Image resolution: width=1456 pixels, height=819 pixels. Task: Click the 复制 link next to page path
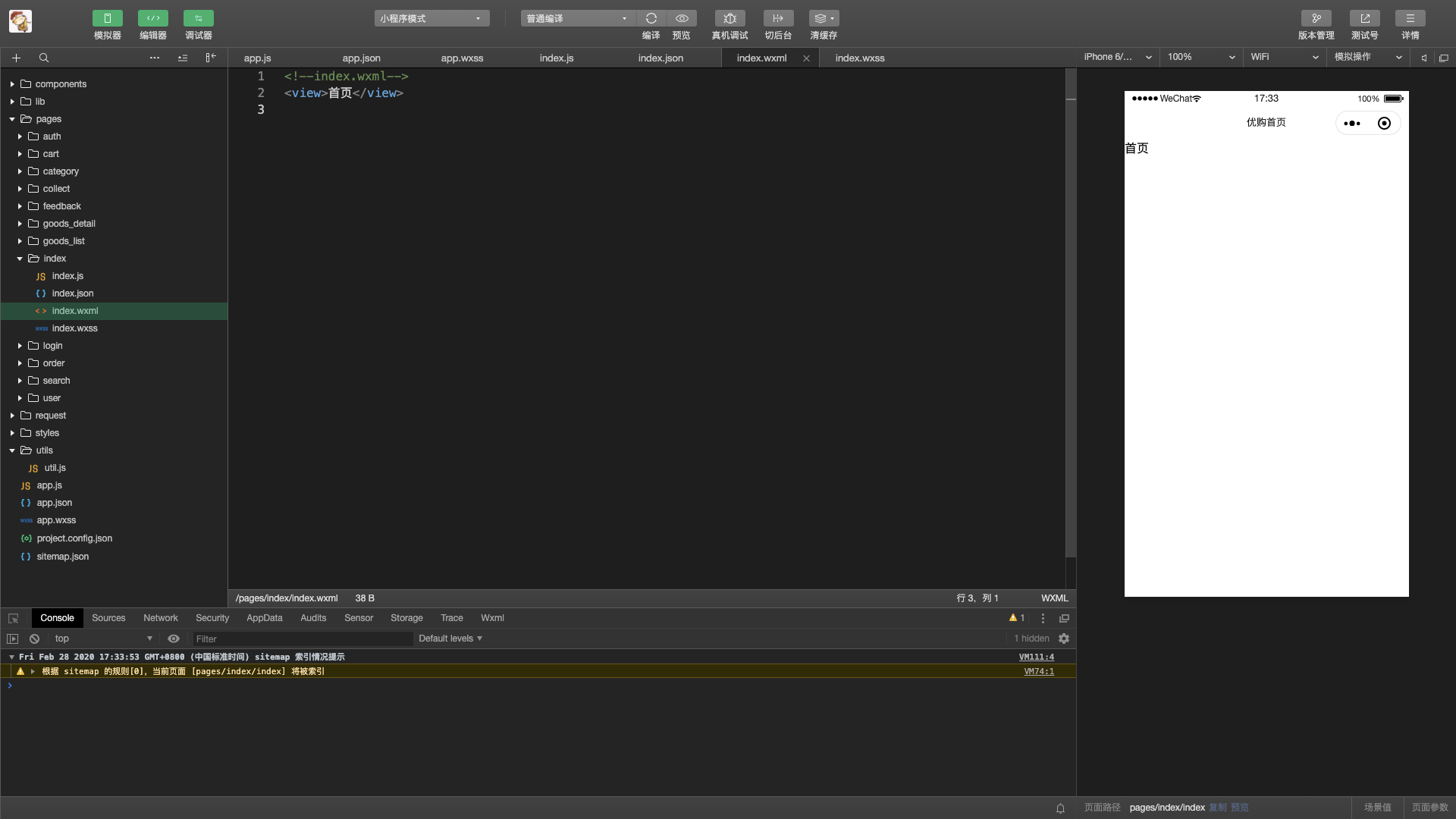(1217, 808)
